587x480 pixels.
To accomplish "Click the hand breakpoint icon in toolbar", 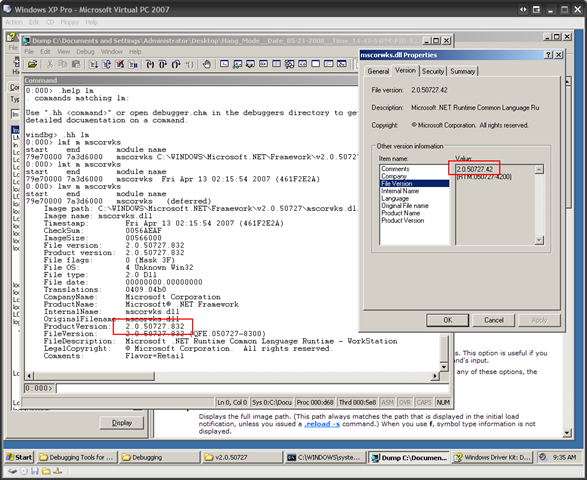I will pyautogui.click(x=207, y=64).
